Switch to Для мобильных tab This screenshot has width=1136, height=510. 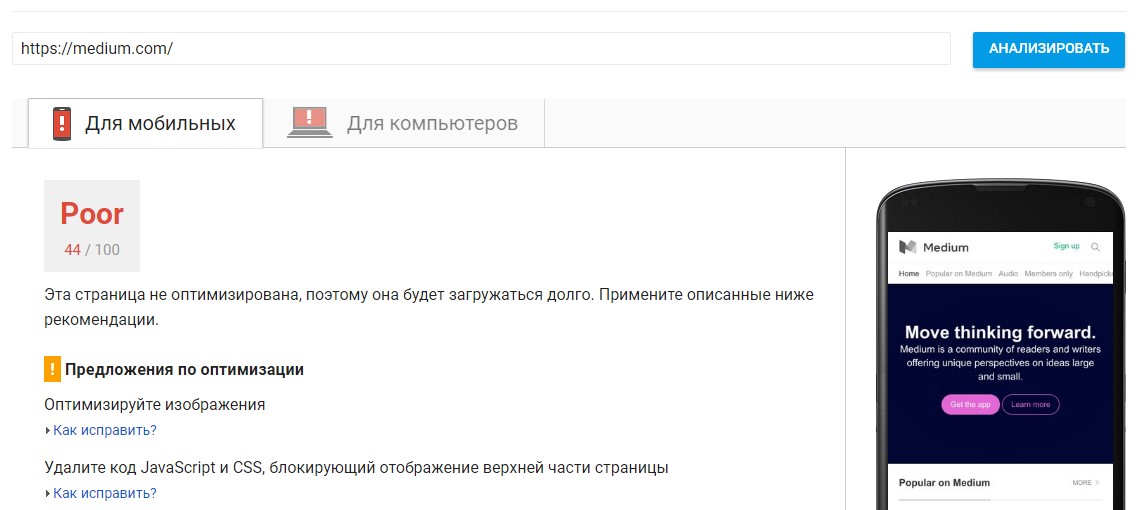tap(146, 123)
